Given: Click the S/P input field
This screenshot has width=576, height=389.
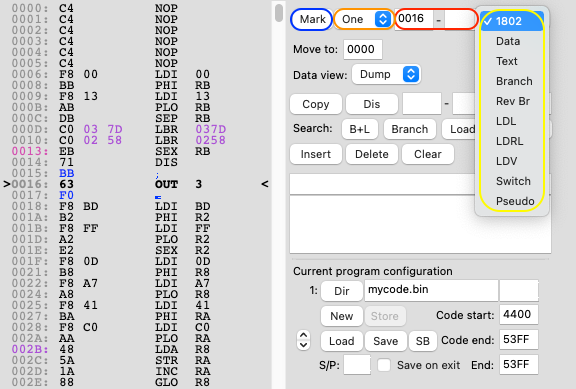Looking at the screenshot, I should pyautogui.click(x=357, y=365).
